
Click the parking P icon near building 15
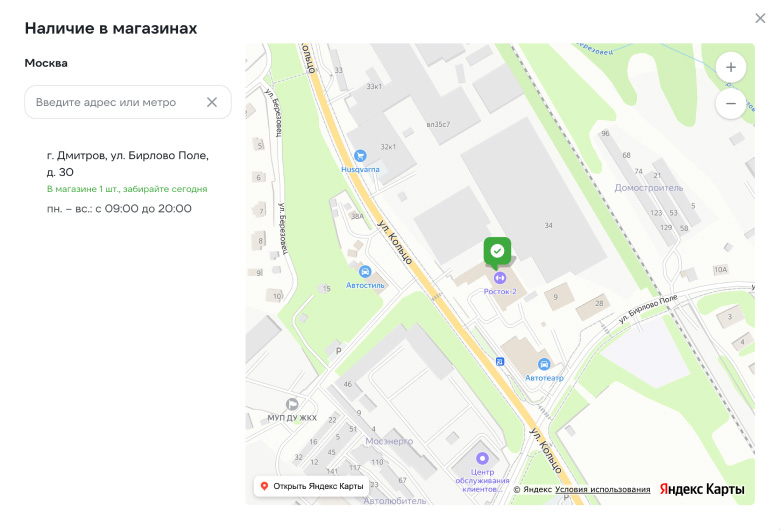click(338, 351)
